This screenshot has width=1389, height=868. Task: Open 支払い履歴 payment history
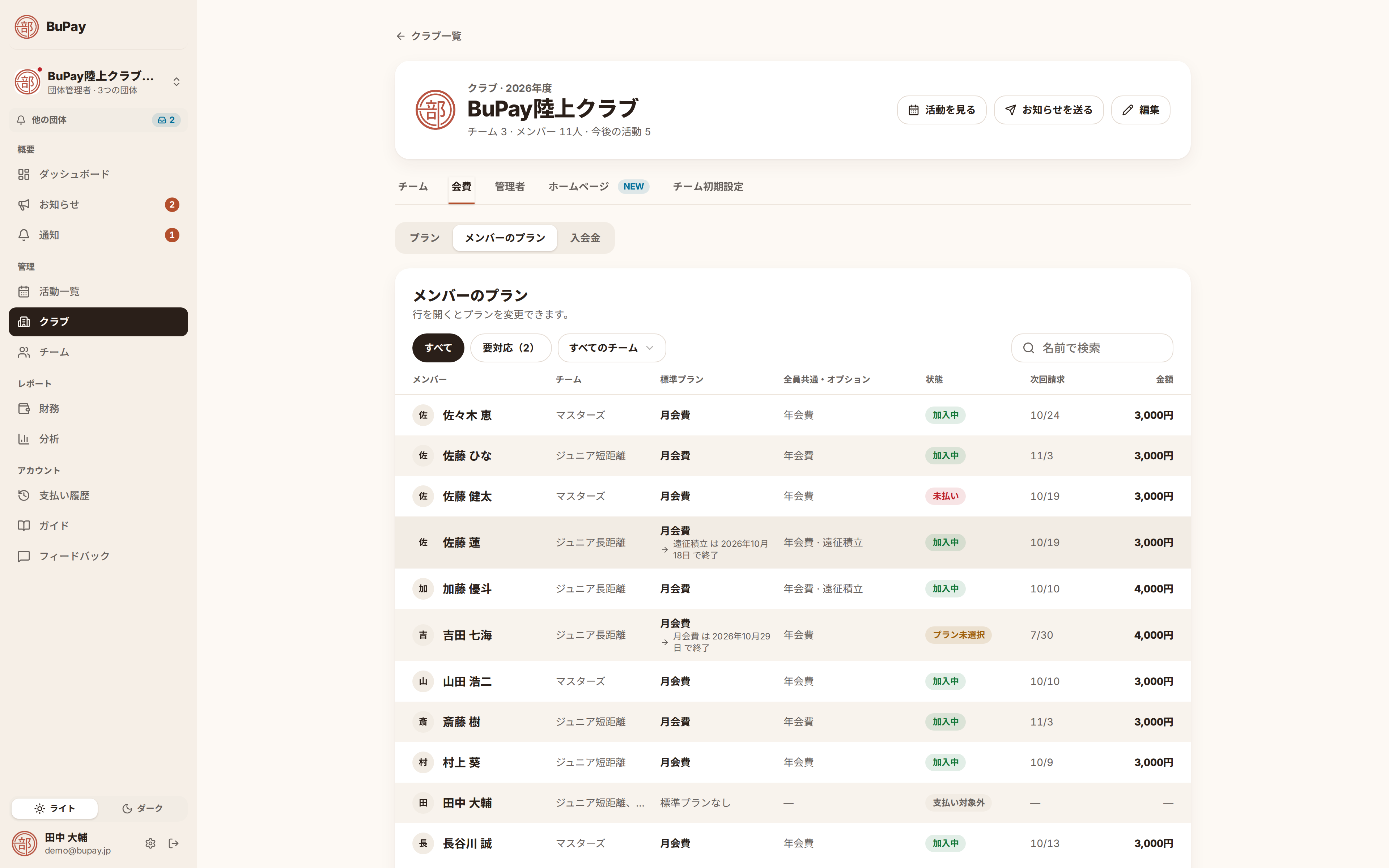pos(98,495)
